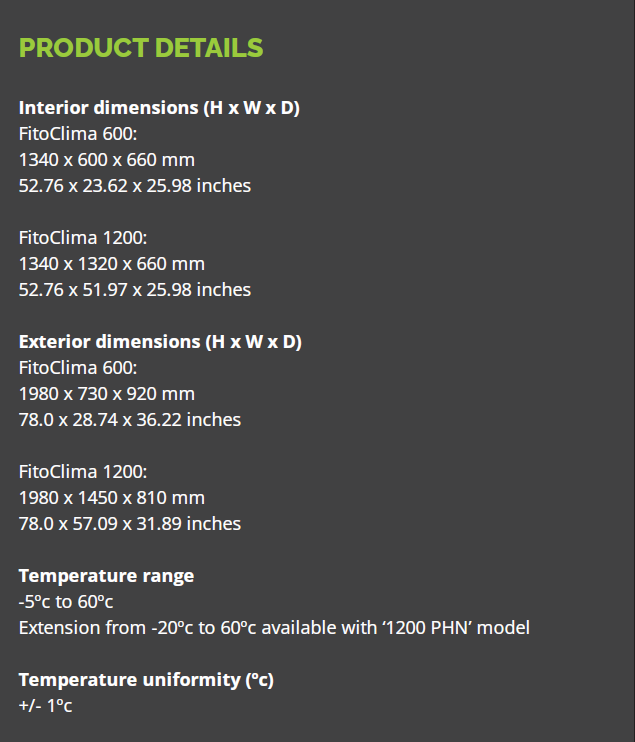635x742 pixels.
Task: Click the Temperature uniformity (ºc) heading
Action: [x=146, y=680]
